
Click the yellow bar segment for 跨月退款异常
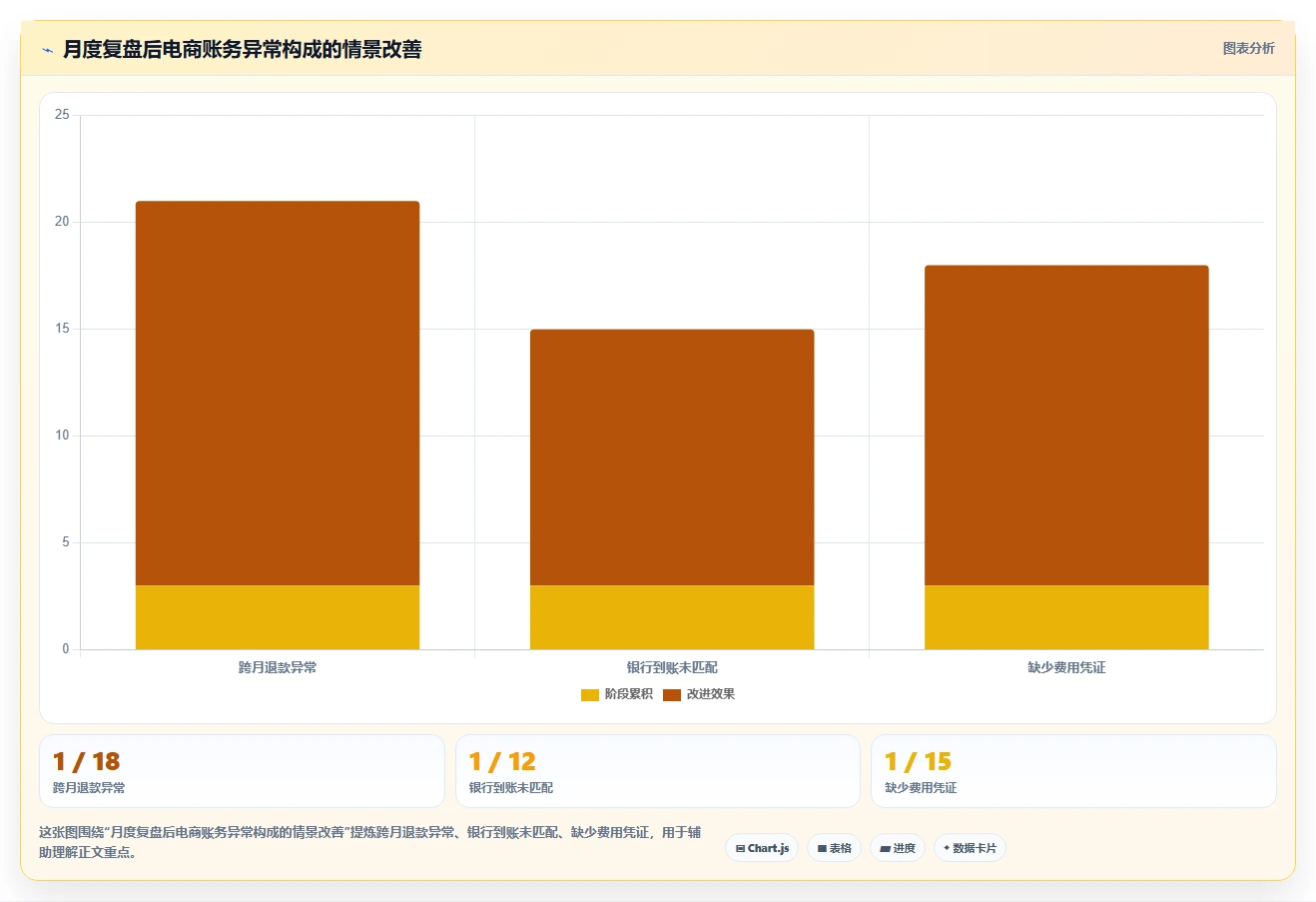tap(278, 617)
